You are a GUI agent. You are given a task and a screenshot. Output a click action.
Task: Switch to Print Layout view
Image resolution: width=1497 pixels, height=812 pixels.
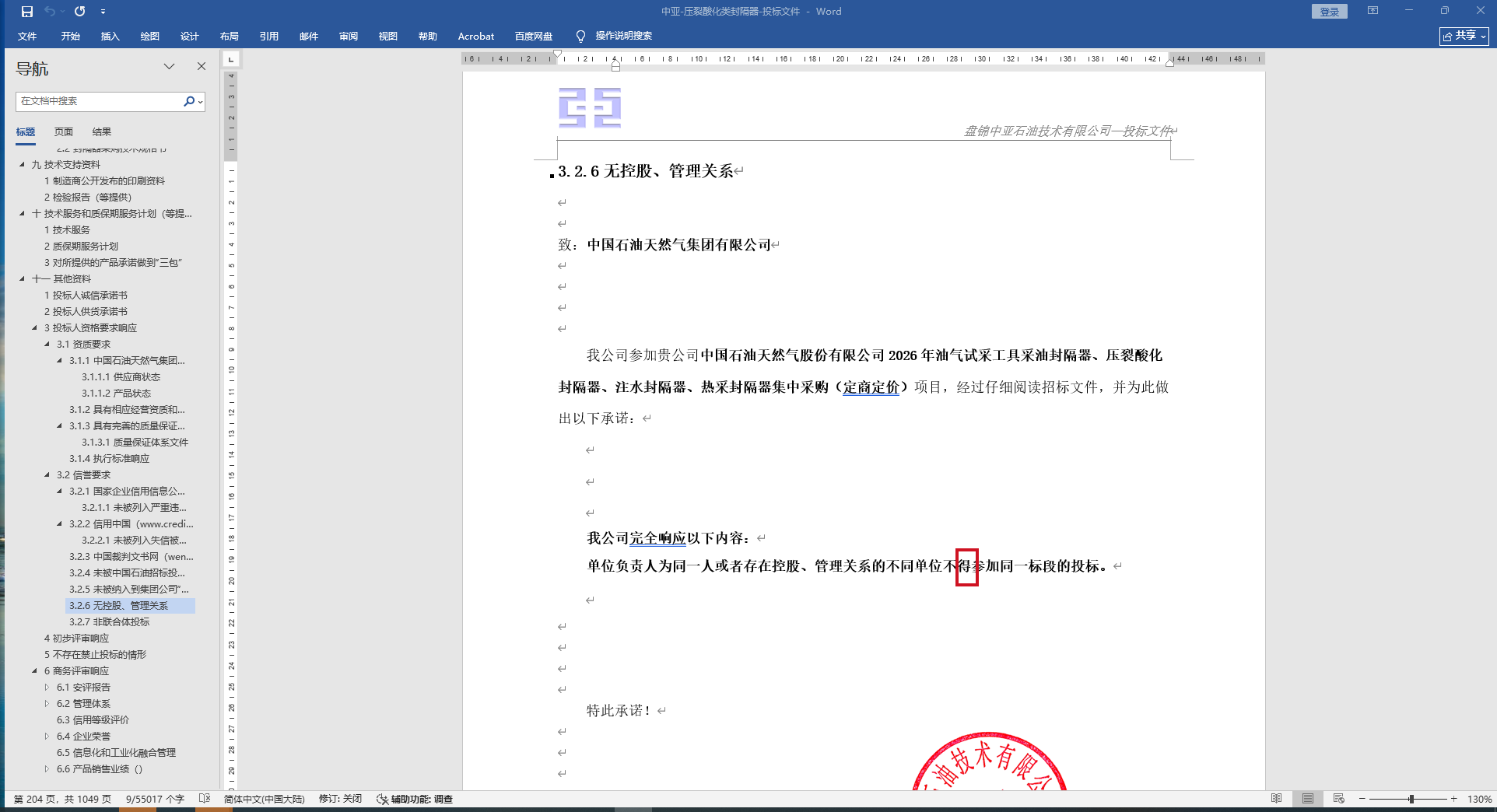point(1308,799)
